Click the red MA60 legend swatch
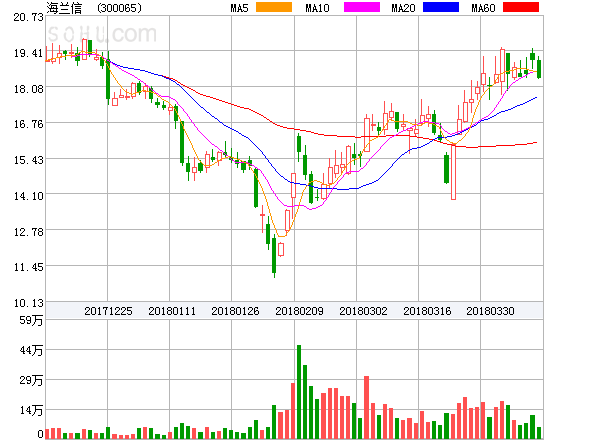The image size is (600, 440). (x=521, y=7)
